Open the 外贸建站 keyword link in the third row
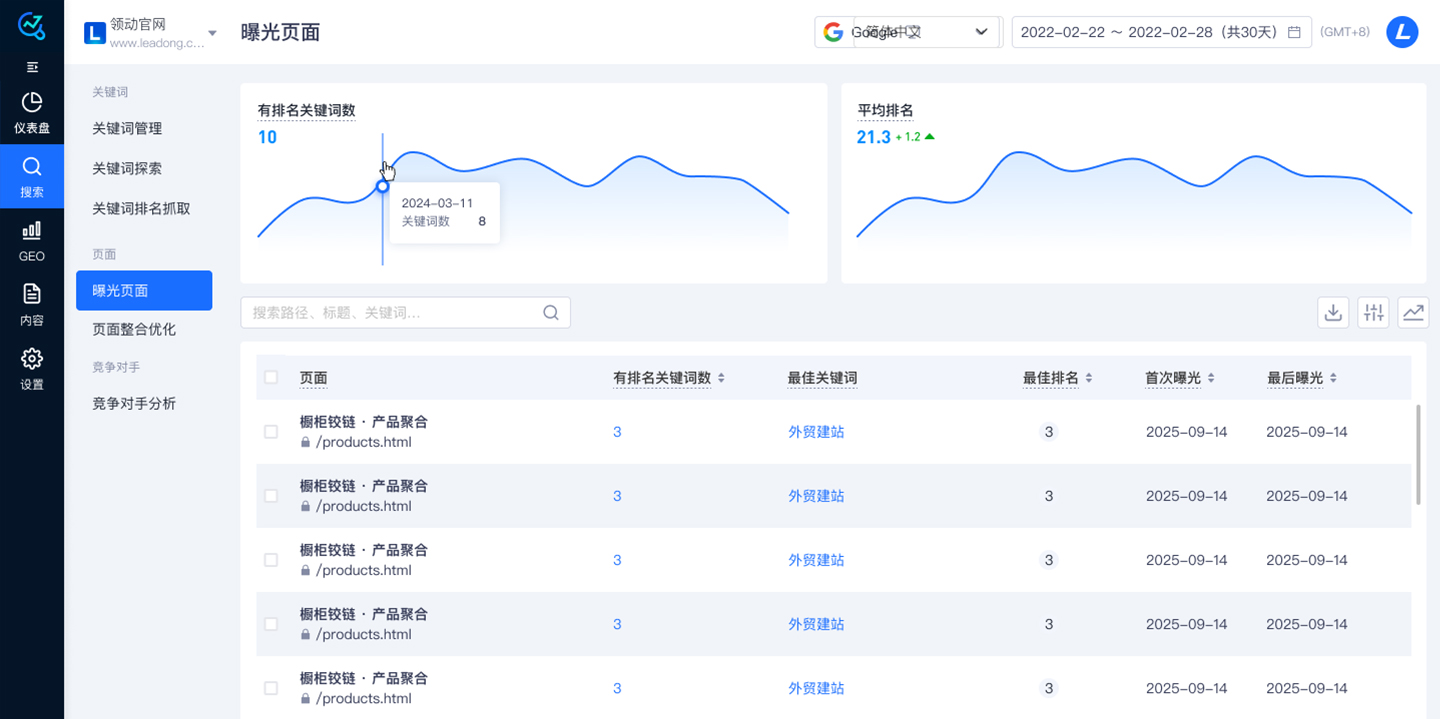This screenshot has height=719, width=1440. 816,560
